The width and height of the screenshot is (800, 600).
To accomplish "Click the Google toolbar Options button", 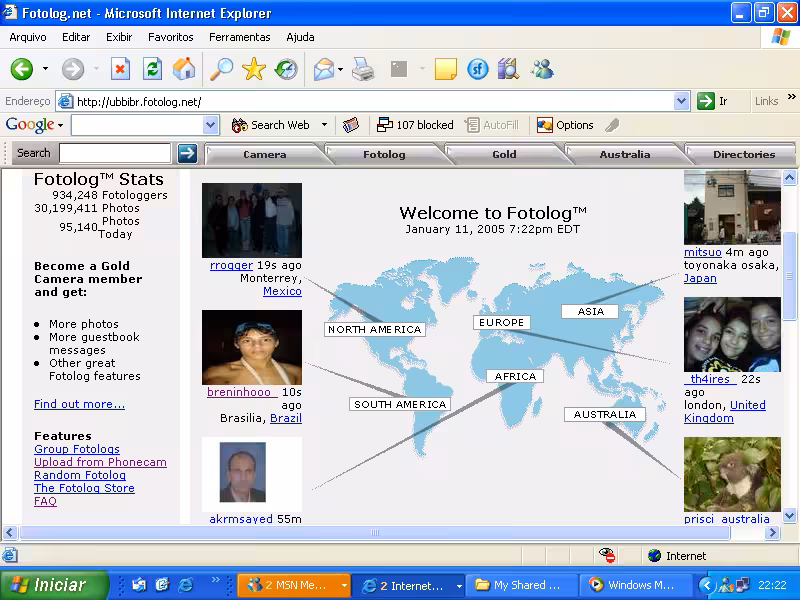I will (565, 125).
